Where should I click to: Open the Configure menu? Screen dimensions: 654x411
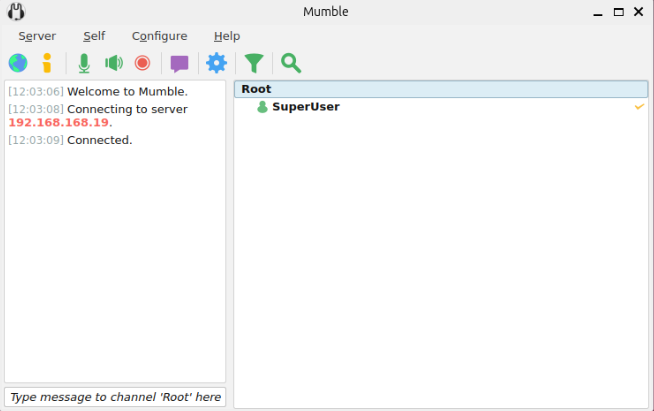point(159,36)
